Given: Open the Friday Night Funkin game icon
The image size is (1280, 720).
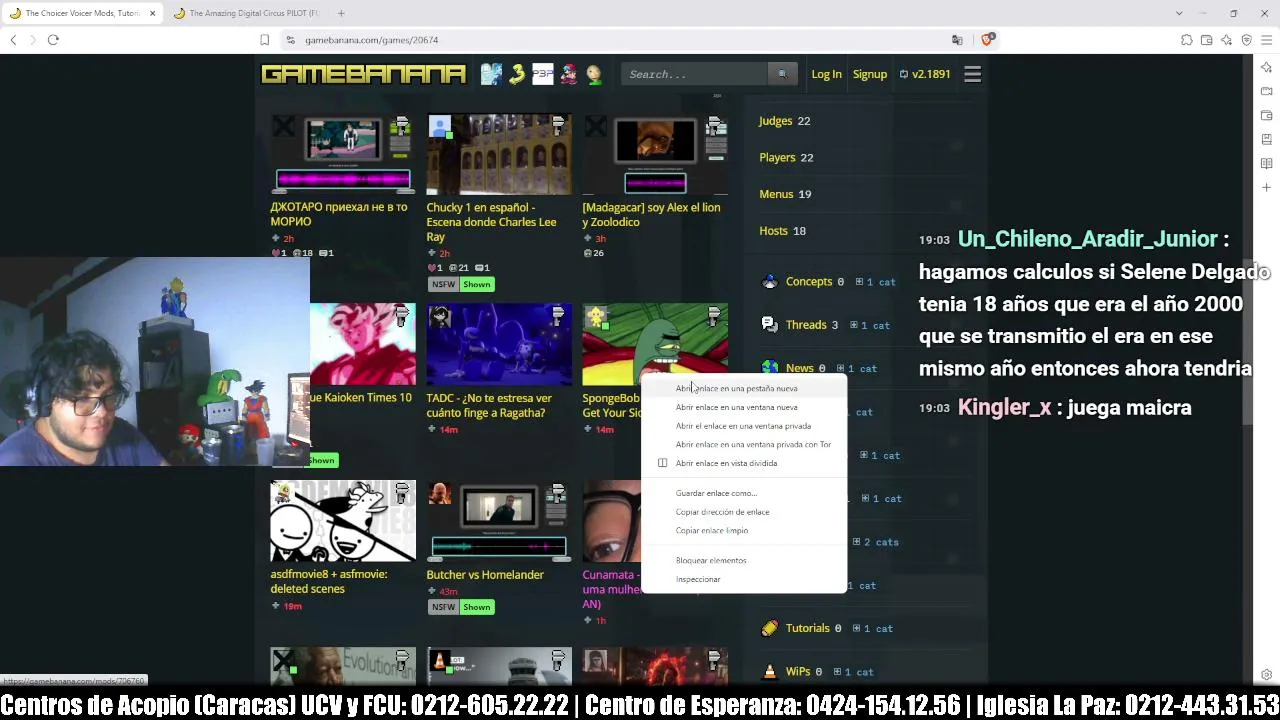Looking at the screenshot, I should pyautogui.click(x=568, y=74).
